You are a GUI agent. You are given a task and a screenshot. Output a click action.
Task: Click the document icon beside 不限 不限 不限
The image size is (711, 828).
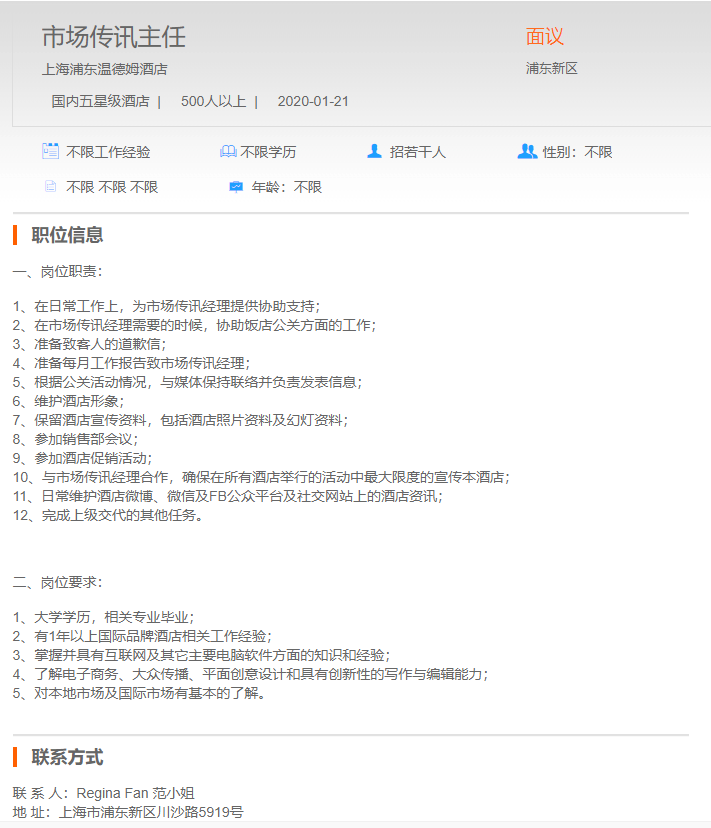point(50,186)
